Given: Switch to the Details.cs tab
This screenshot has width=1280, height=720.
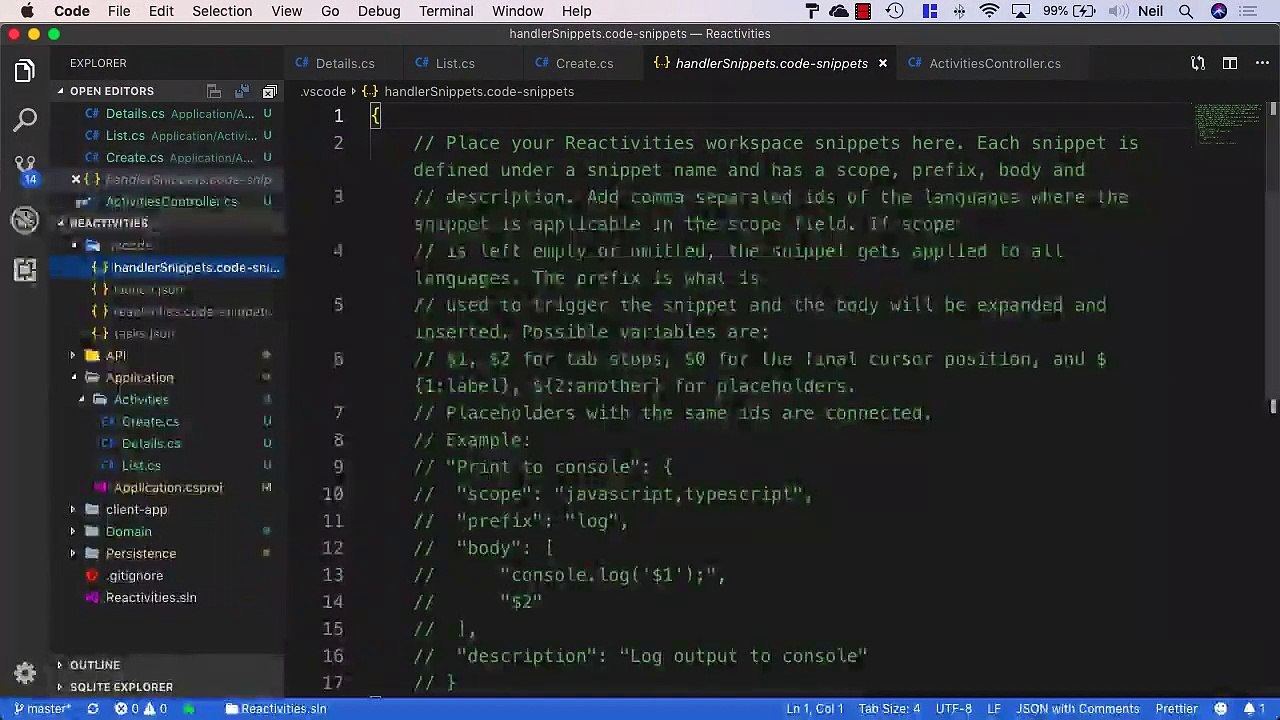Looking at the screenshot, I should click(344, 63).
